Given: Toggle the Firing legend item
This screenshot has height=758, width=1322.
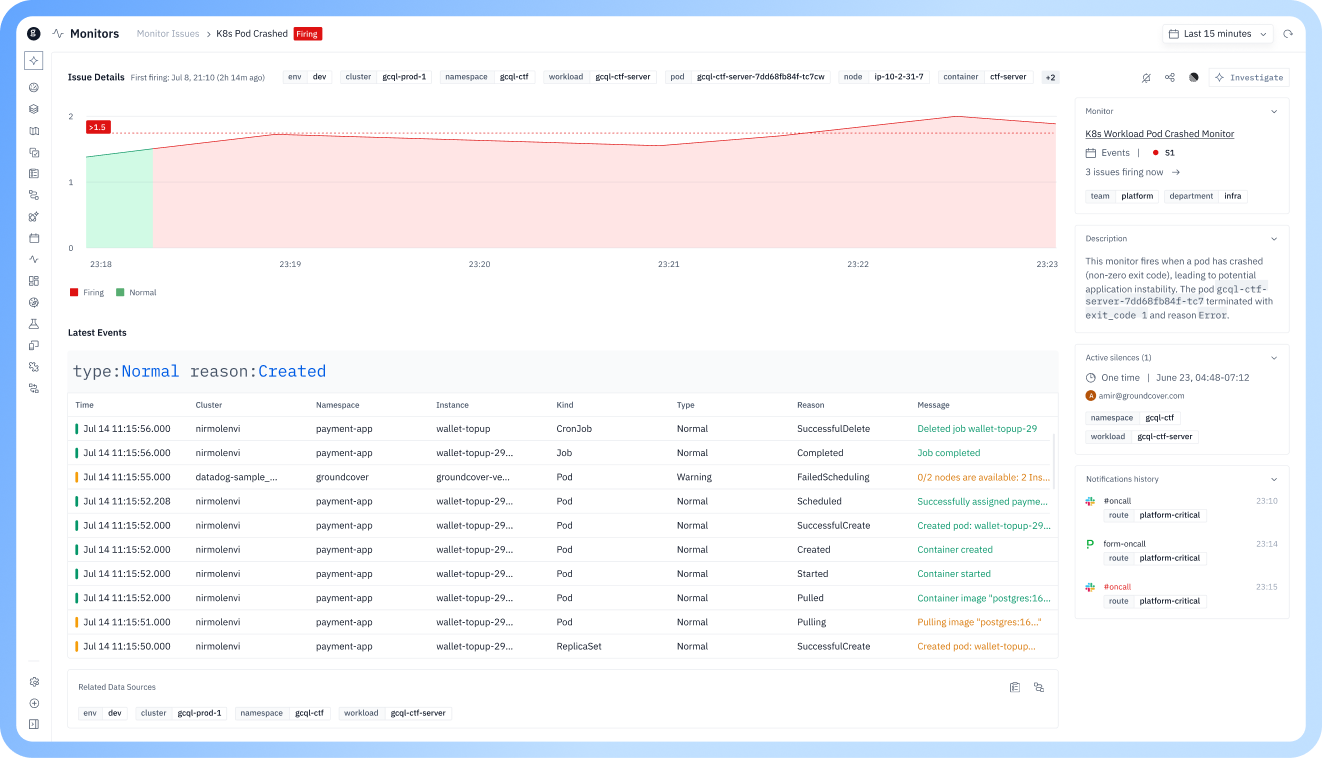Looking at the screenshot, I should (x=87, y=293).
